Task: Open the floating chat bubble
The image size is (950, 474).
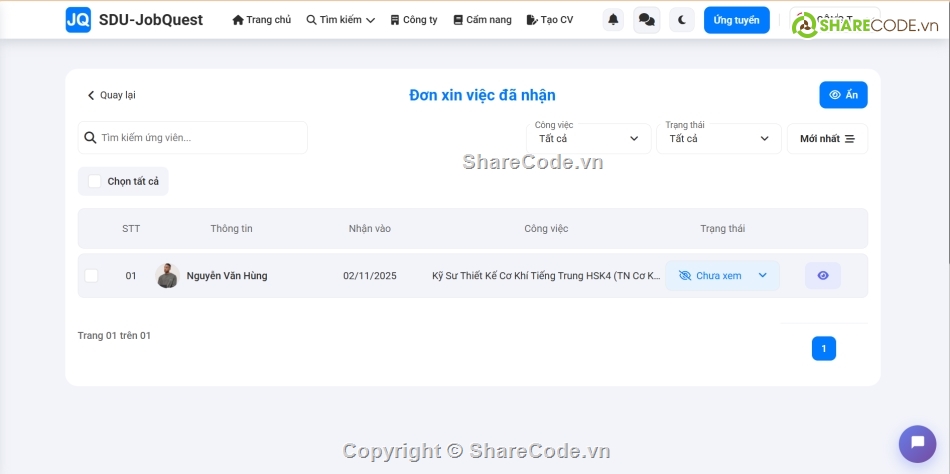Action: point(917,444)
